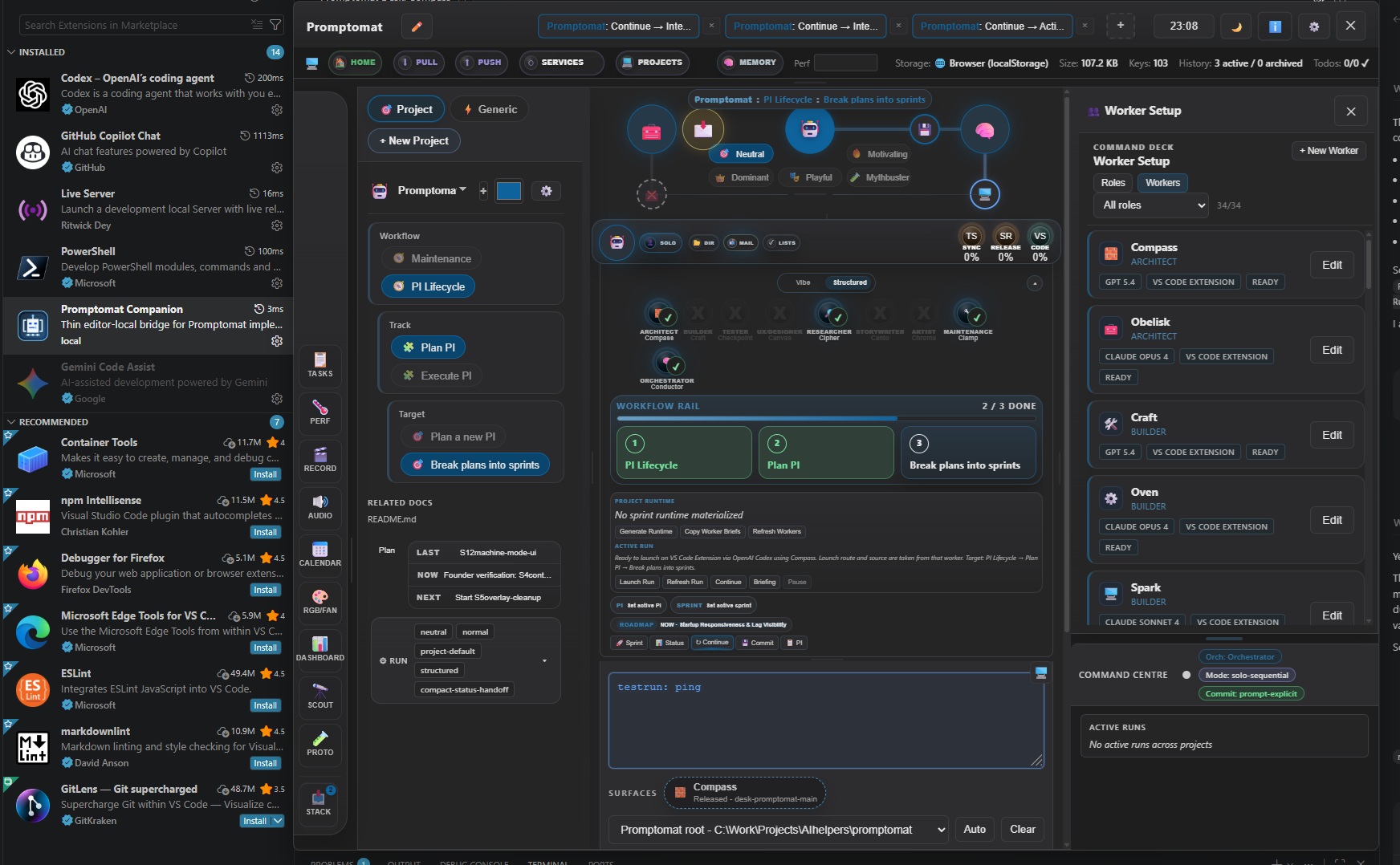Open the AUDIO sidebar panel

click(319, 507)
